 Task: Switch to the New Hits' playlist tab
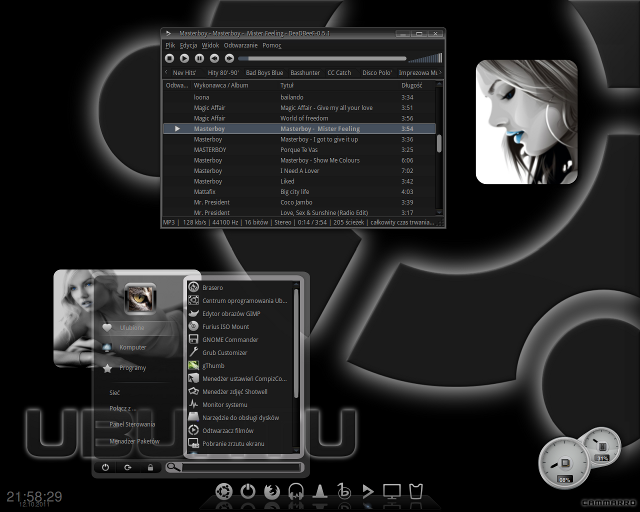(184, 73)
